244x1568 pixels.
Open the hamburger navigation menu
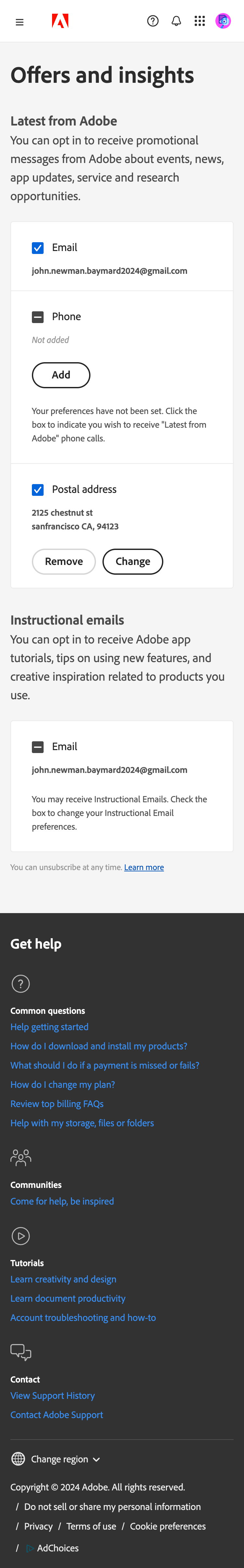pyautogui.click(x=20, y=21)
